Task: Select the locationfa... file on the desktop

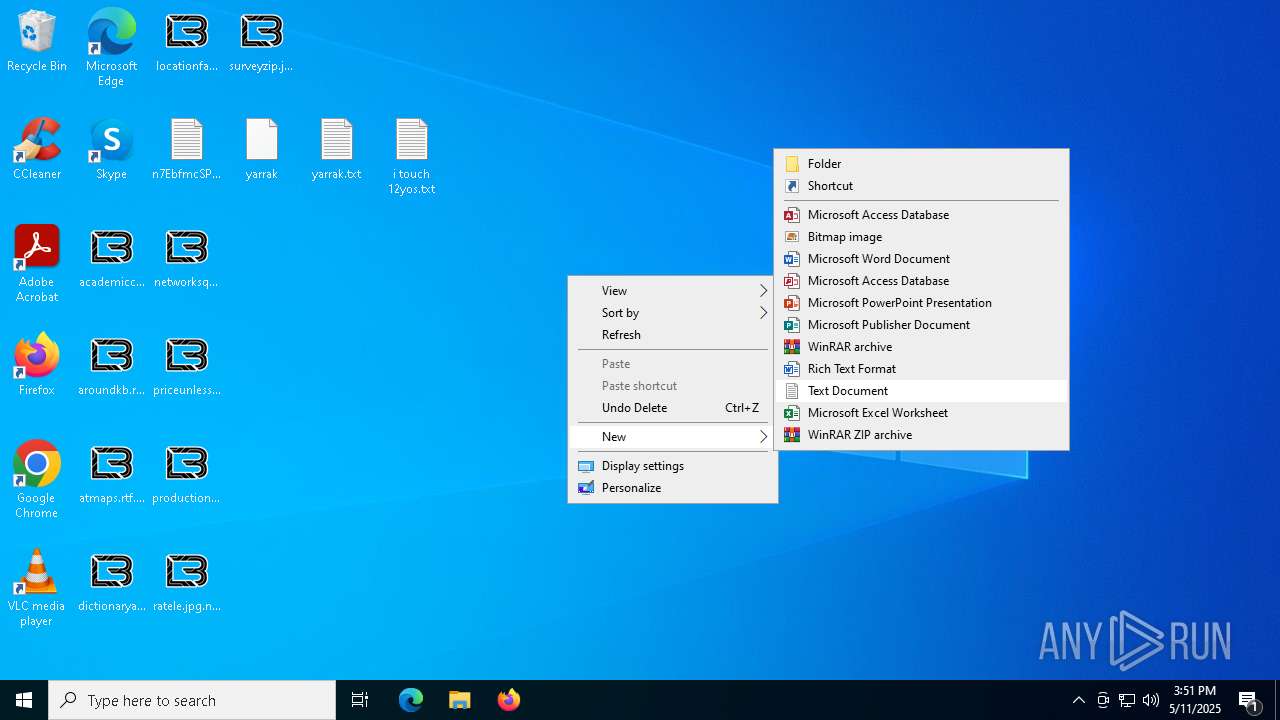Action: [x=187, y=42]
